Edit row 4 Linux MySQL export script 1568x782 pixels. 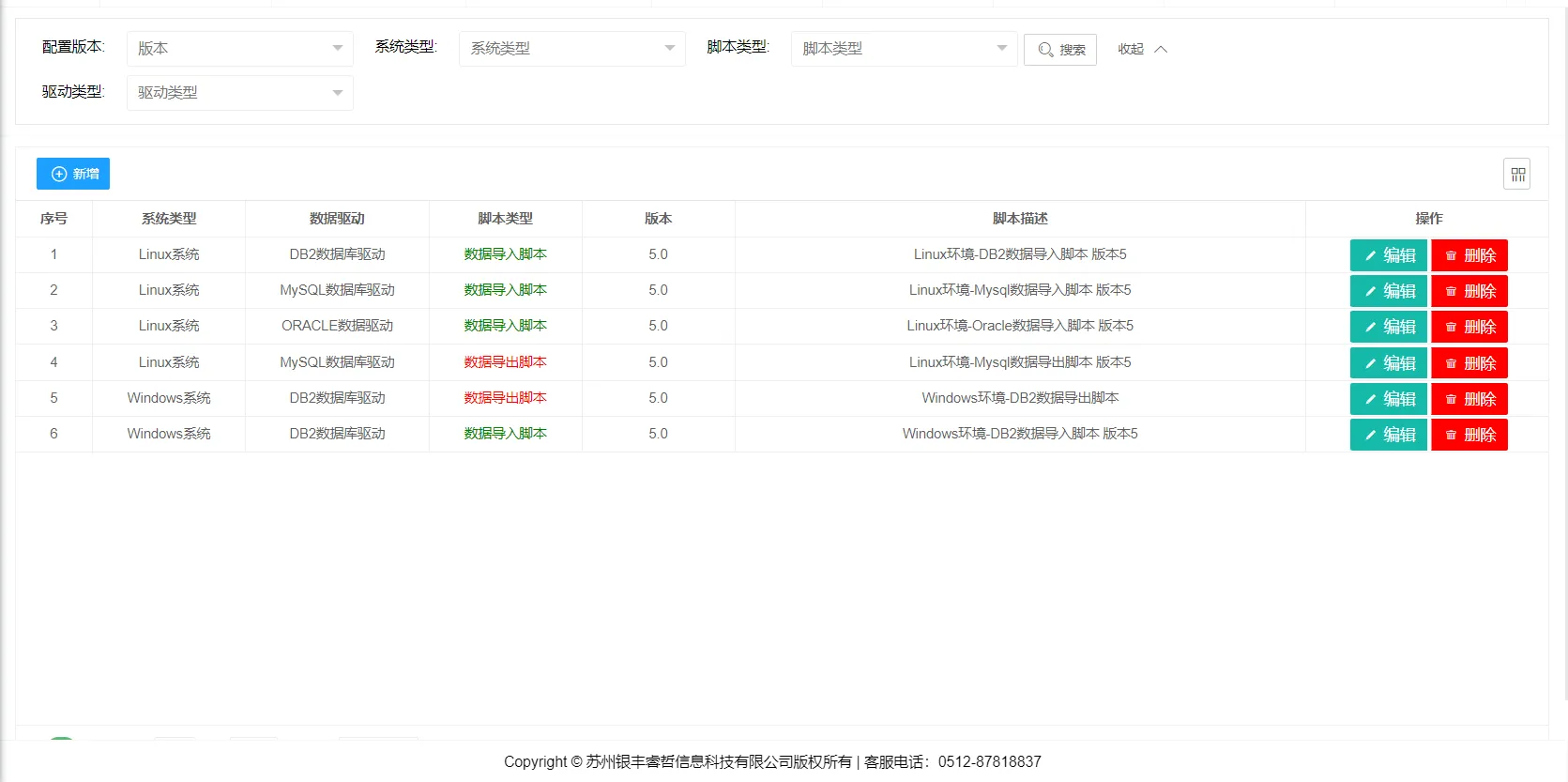(x=1388, y=363)
